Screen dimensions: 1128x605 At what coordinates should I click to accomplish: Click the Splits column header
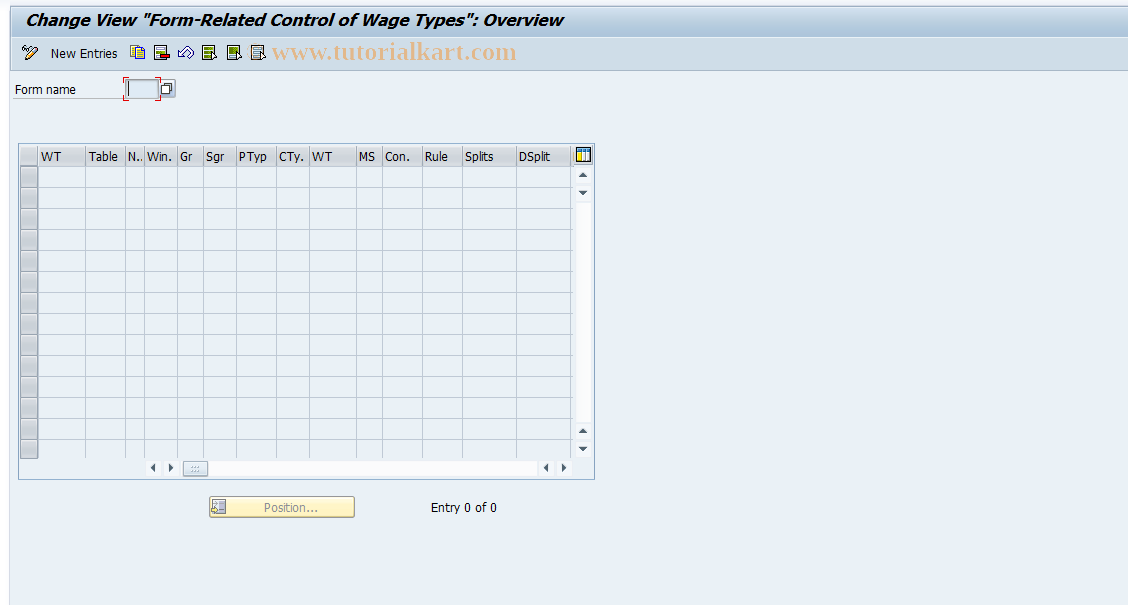[489, 156]
